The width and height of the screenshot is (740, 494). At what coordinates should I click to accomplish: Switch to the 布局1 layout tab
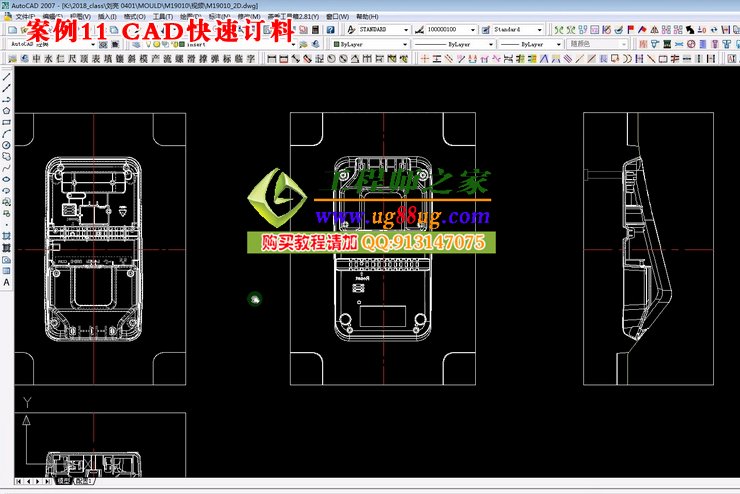(x=82, y=481)
